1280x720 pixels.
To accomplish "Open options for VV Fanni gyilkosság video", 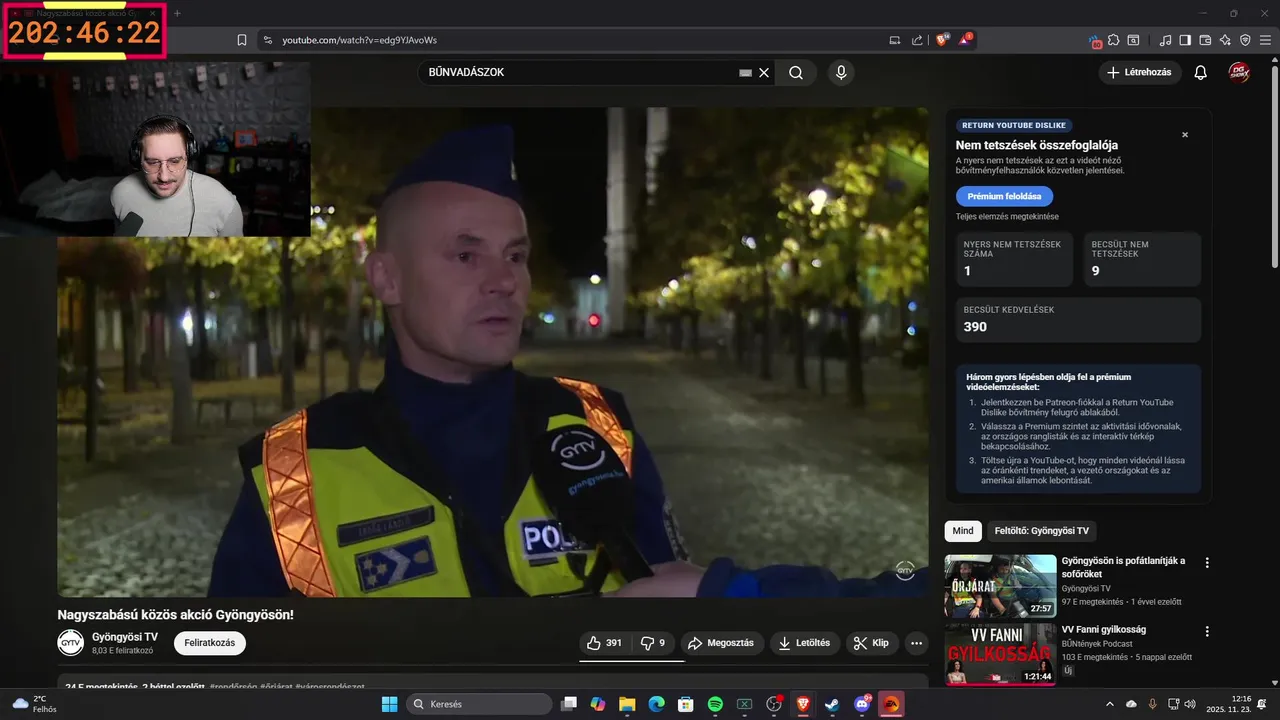I will coord(1207,632).
